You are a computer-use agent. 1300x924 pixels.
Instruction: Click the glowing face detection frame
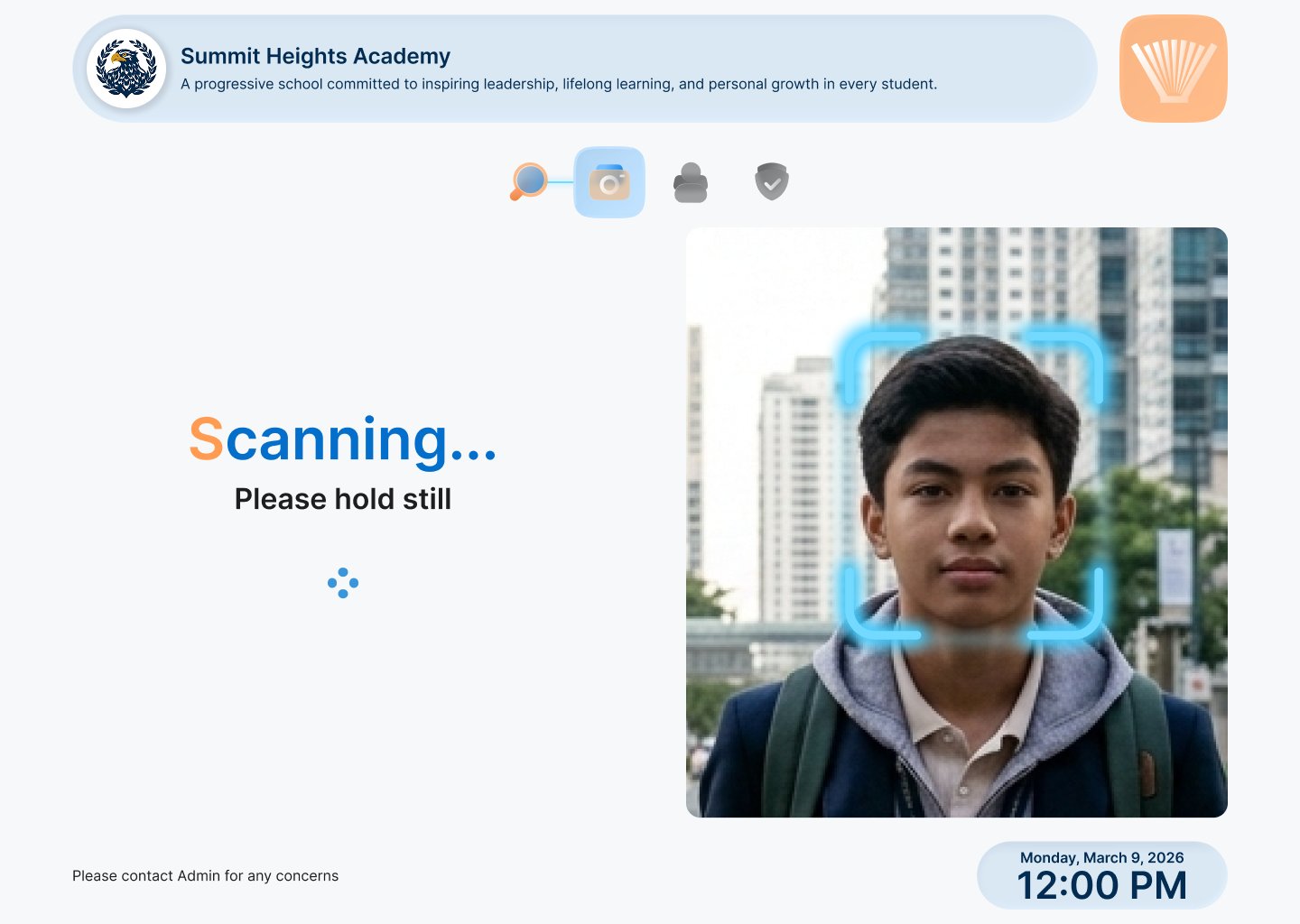(972, 485)
